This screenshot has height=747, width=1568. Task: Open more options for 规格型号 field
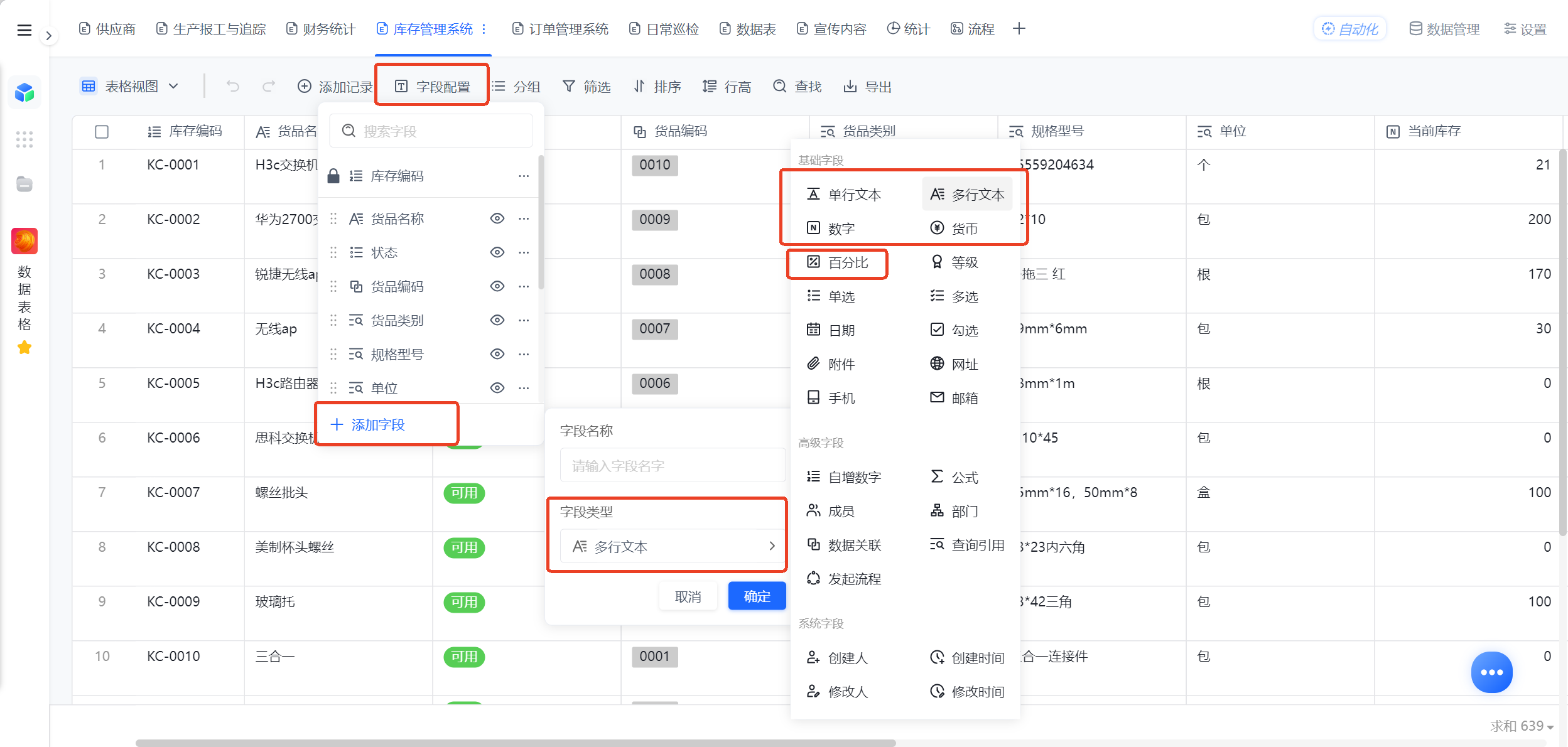pyautogui.click(x=524, y=354)
